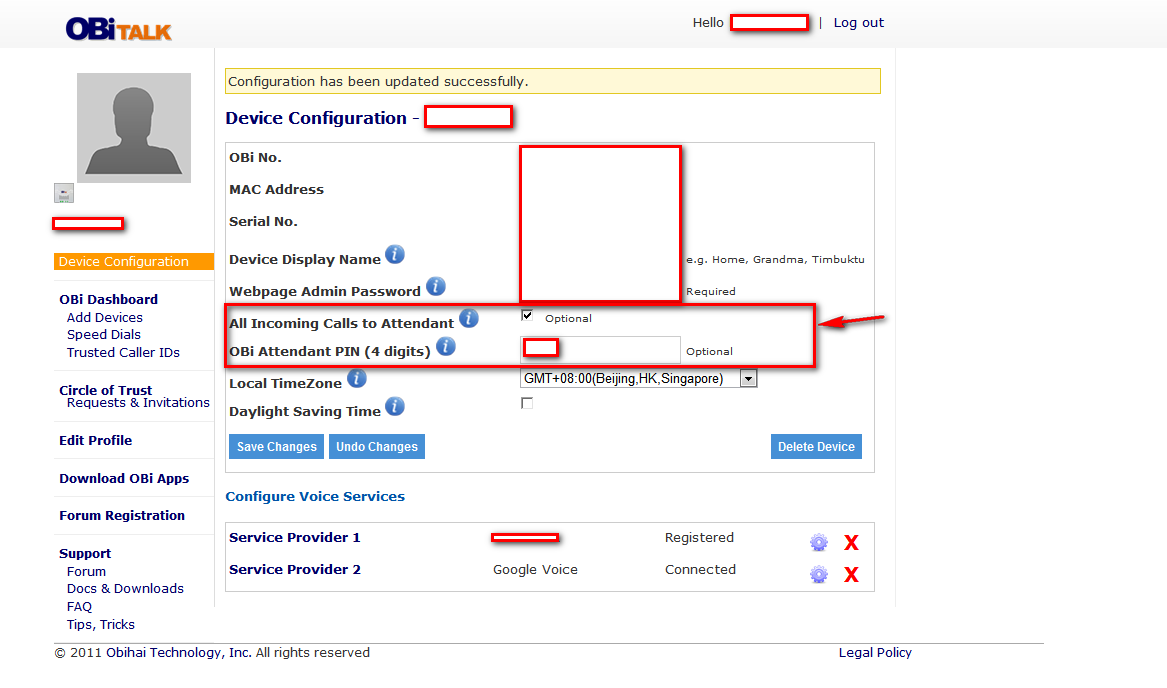Screen dimensions: 1167x688
Task: Open Forum Registration
Action: [122, 515]
